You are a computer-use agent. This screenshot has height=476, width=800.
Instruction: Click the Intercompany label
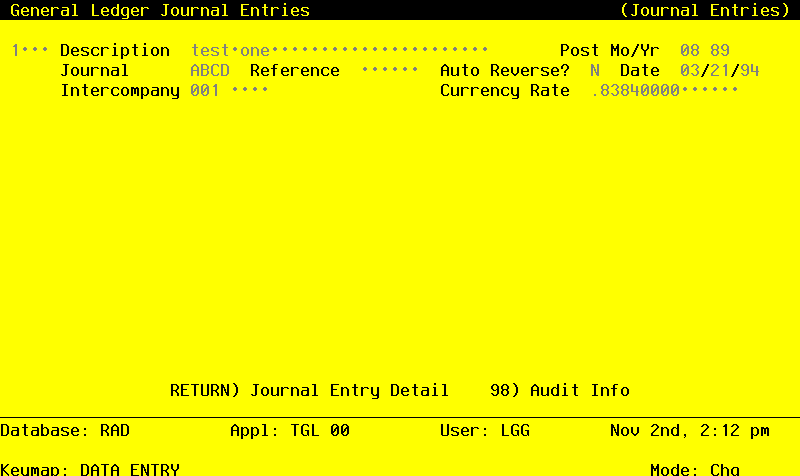[120, 91]
